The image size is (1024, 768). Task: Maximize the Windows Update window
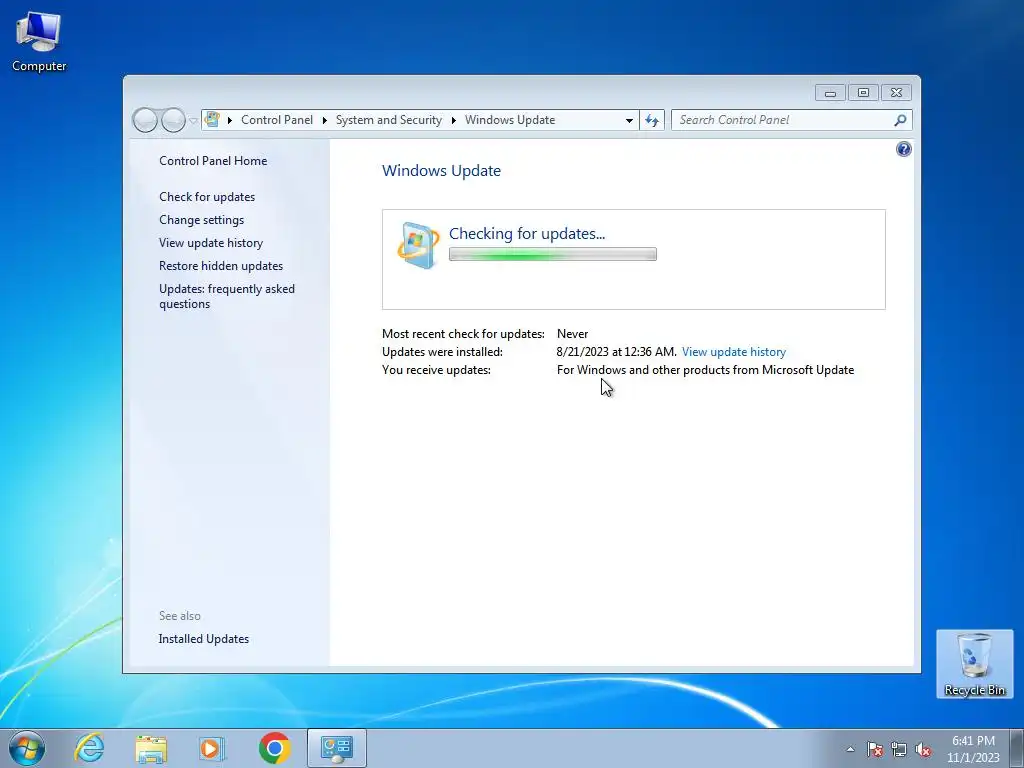pyautogui.click(x=863, y=93)
